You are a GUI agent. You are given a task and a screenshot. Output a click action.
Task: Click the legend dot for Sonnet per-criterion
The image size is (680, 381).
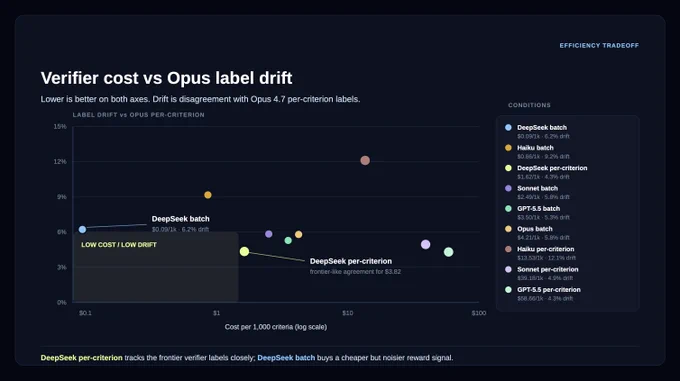coord(508,269)
